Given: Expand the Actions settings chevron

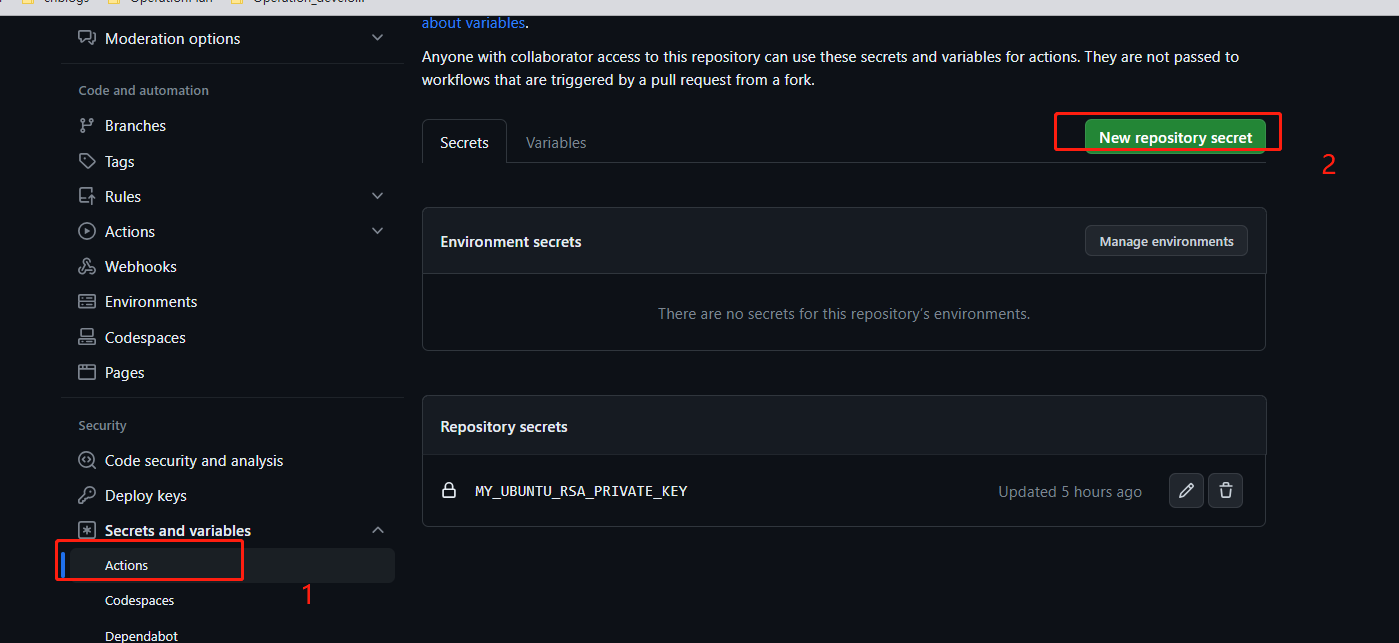Looking at the screenshot, I should 377,231.
